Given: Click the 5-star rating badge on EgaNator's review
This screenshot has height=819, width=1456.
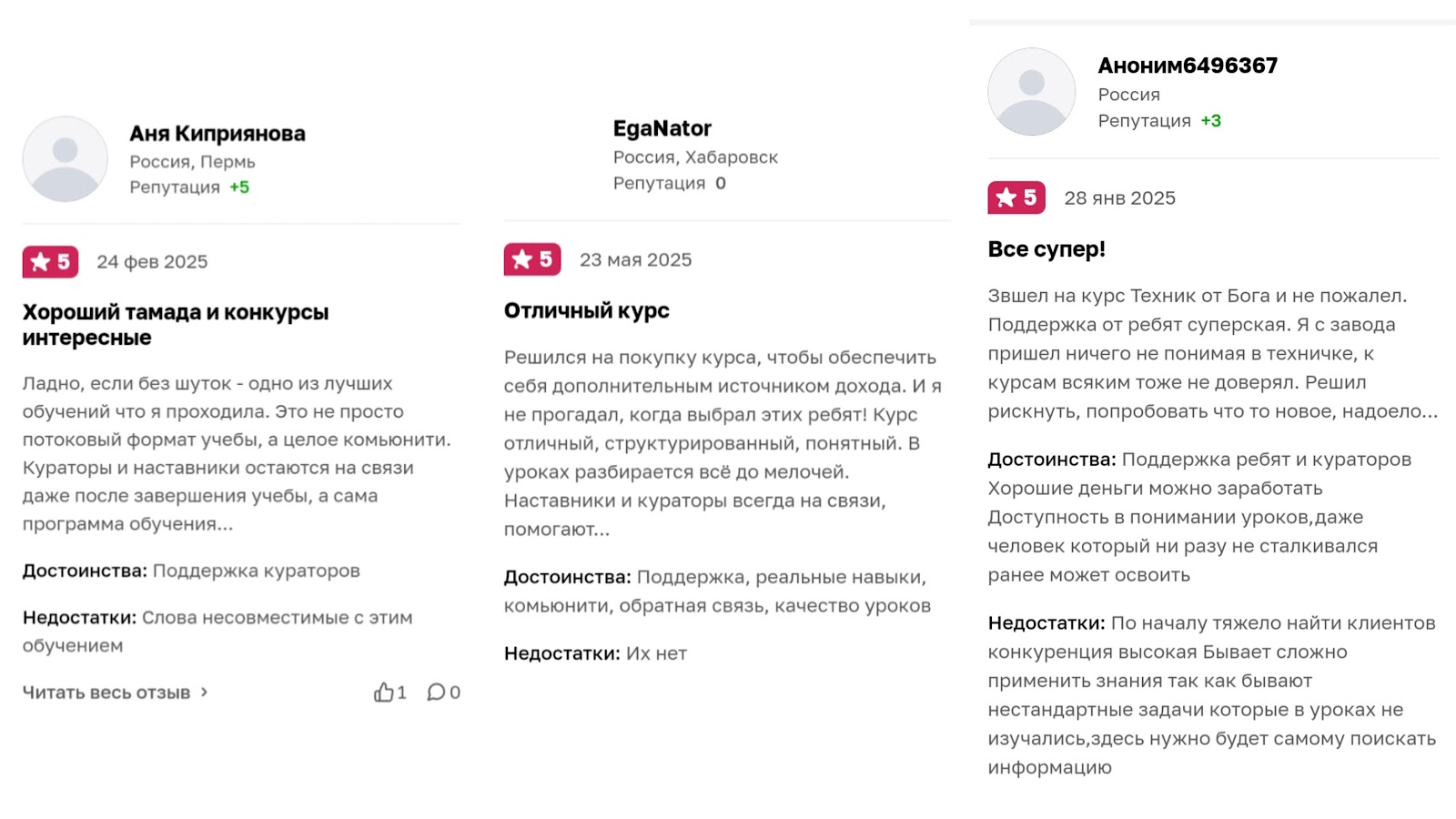Looking at the screenshot, I should [532, 259].
